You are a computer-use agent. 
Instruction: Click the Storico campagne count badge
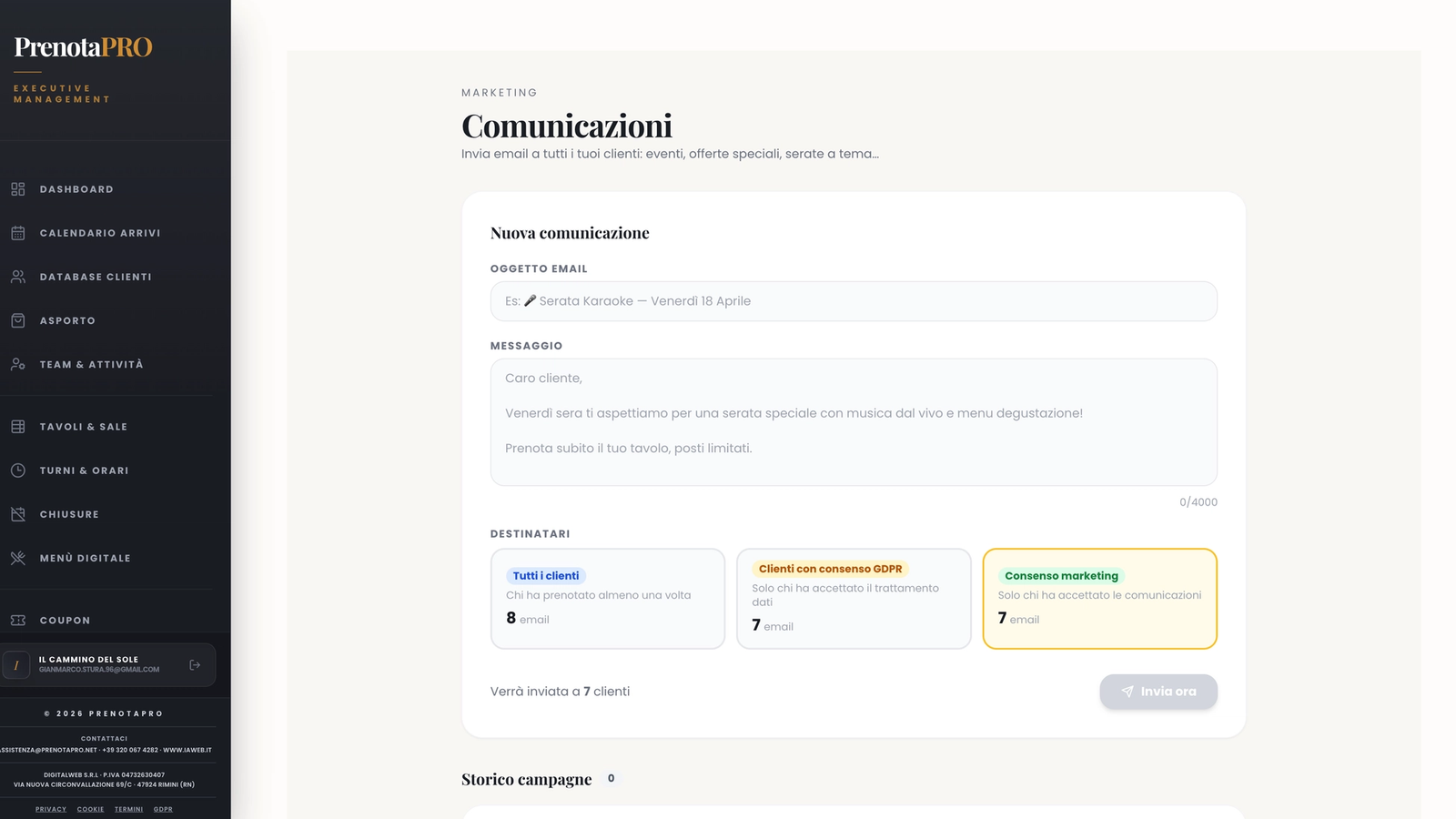[x=611, y=778]
